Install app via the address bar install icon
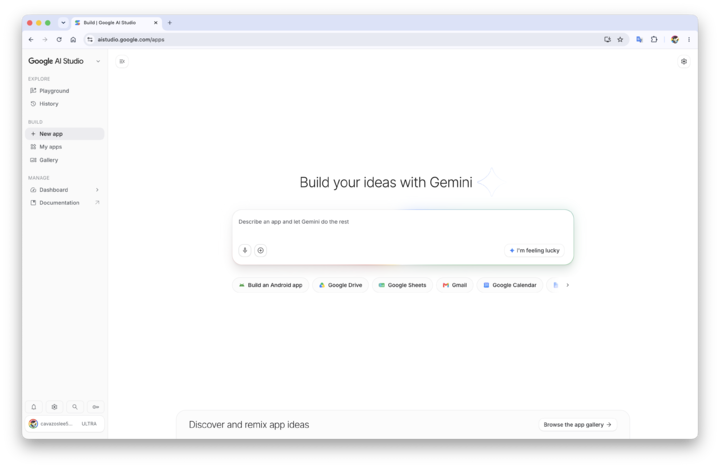The height and width of the screenshot is (468, 720). 607,39
